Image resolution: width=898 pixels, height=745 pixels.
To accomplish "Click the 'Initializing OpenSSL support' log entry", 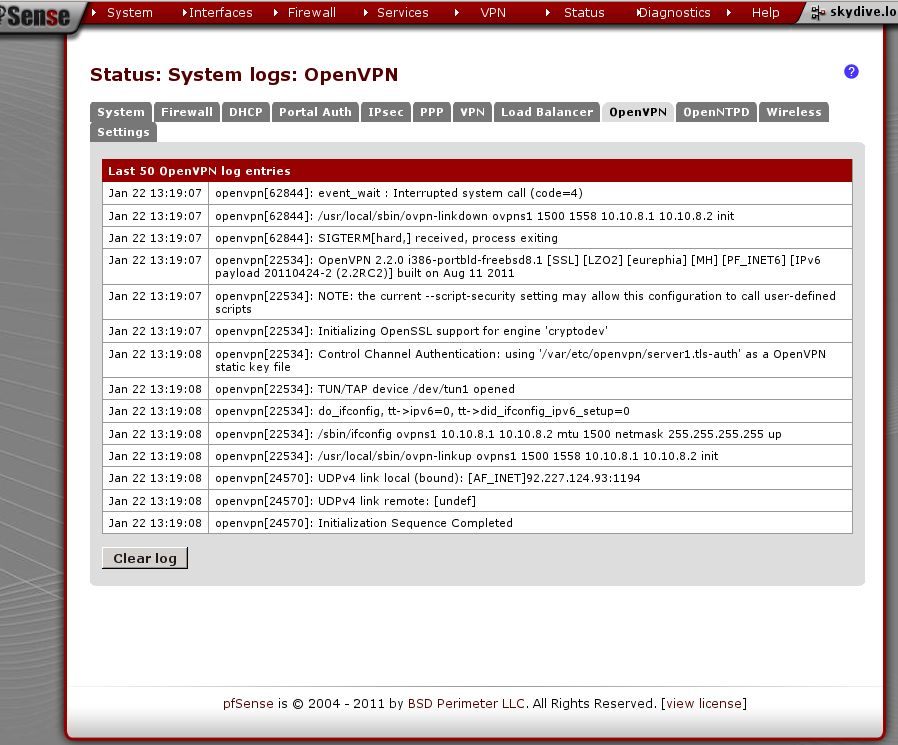I will point(477,331).
